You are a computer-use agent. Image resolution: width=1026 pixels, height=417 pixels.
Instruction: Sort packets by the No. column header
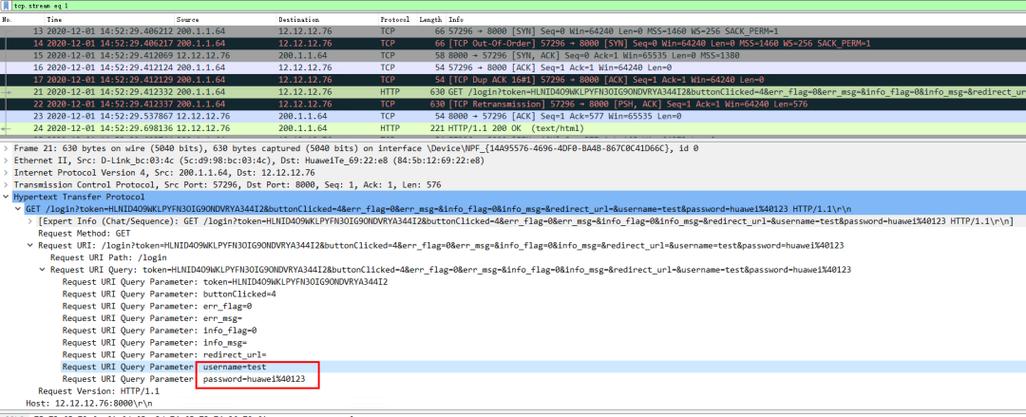pyautogui.click(x=7, y=20)
